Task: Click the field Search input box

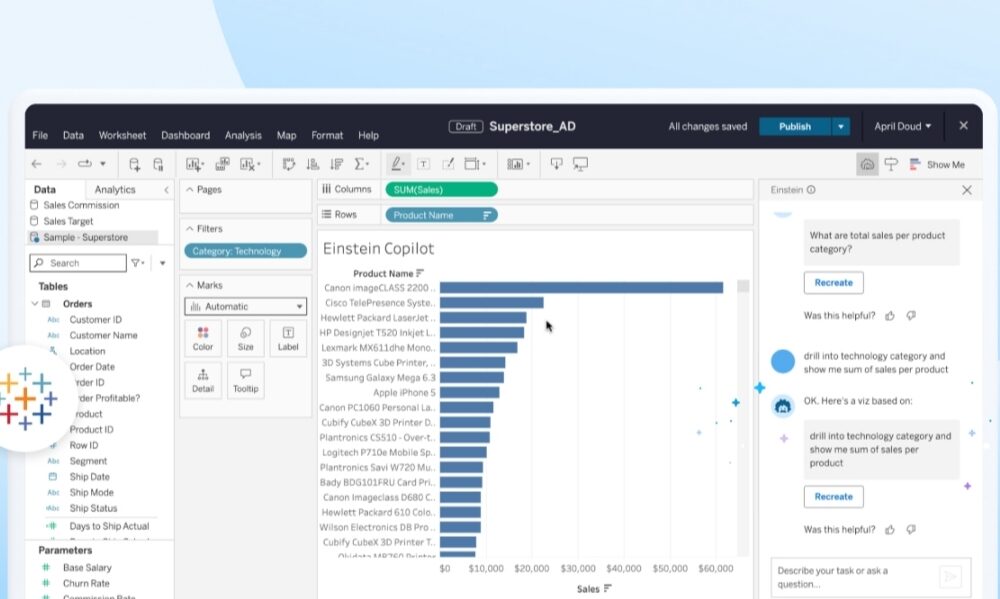Action: [78, 263]
